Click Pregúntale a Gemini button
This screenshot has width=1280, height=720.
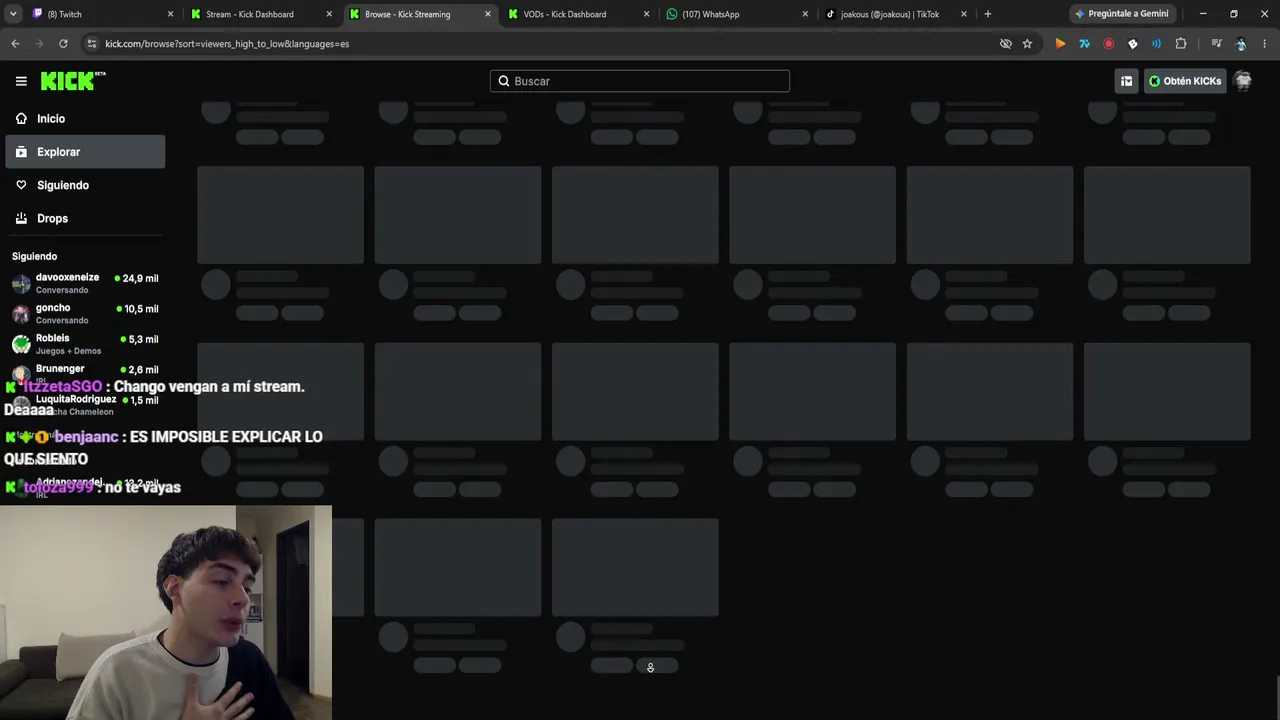tap(1121, 14)
